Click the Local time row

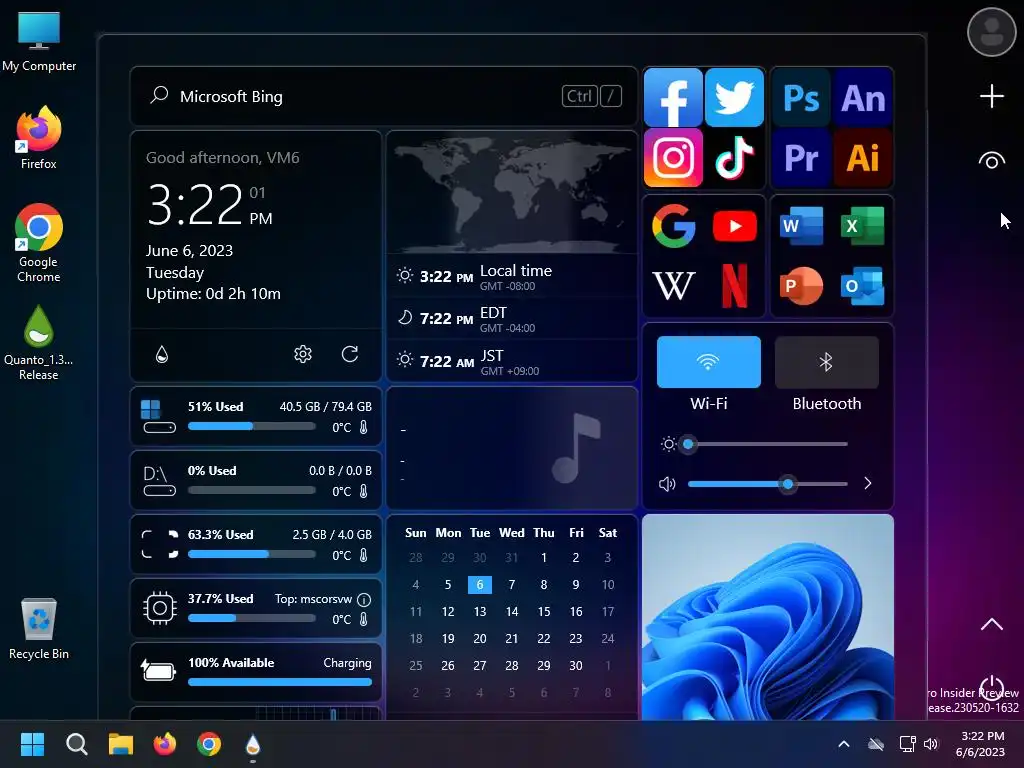pos(512,277)
